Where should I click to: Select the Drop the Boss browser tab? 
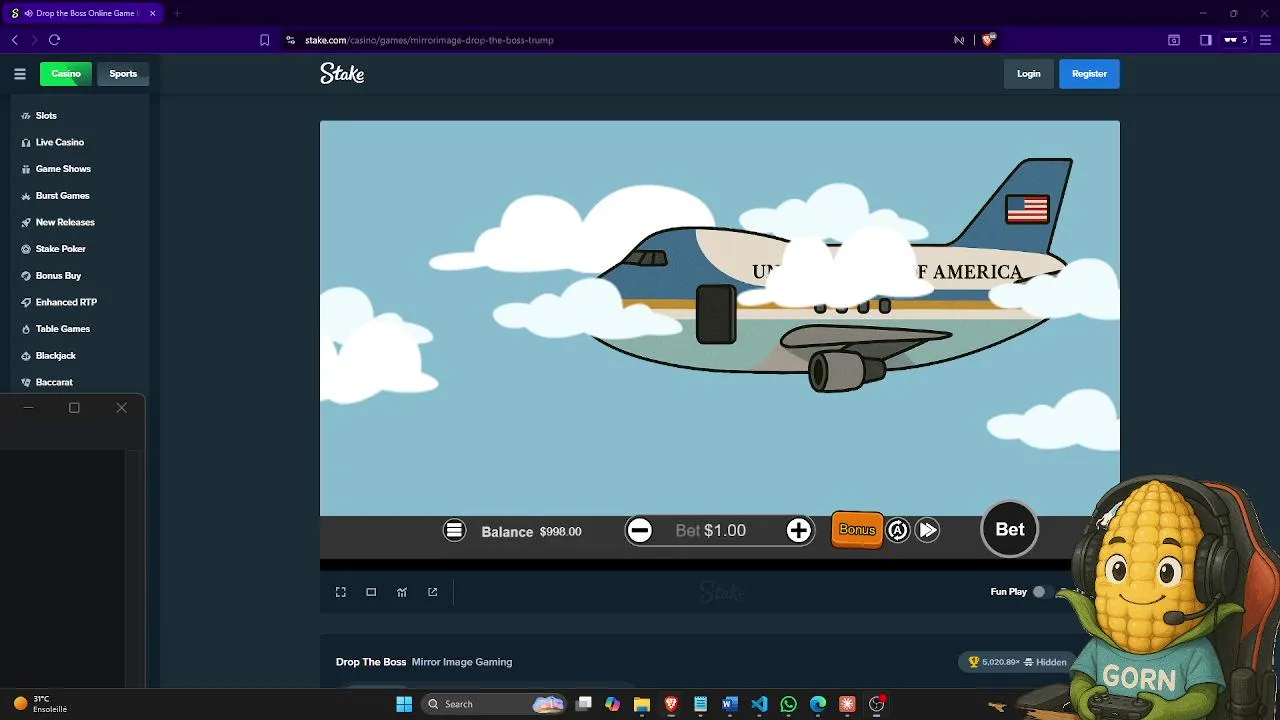(x=85, y=14)
